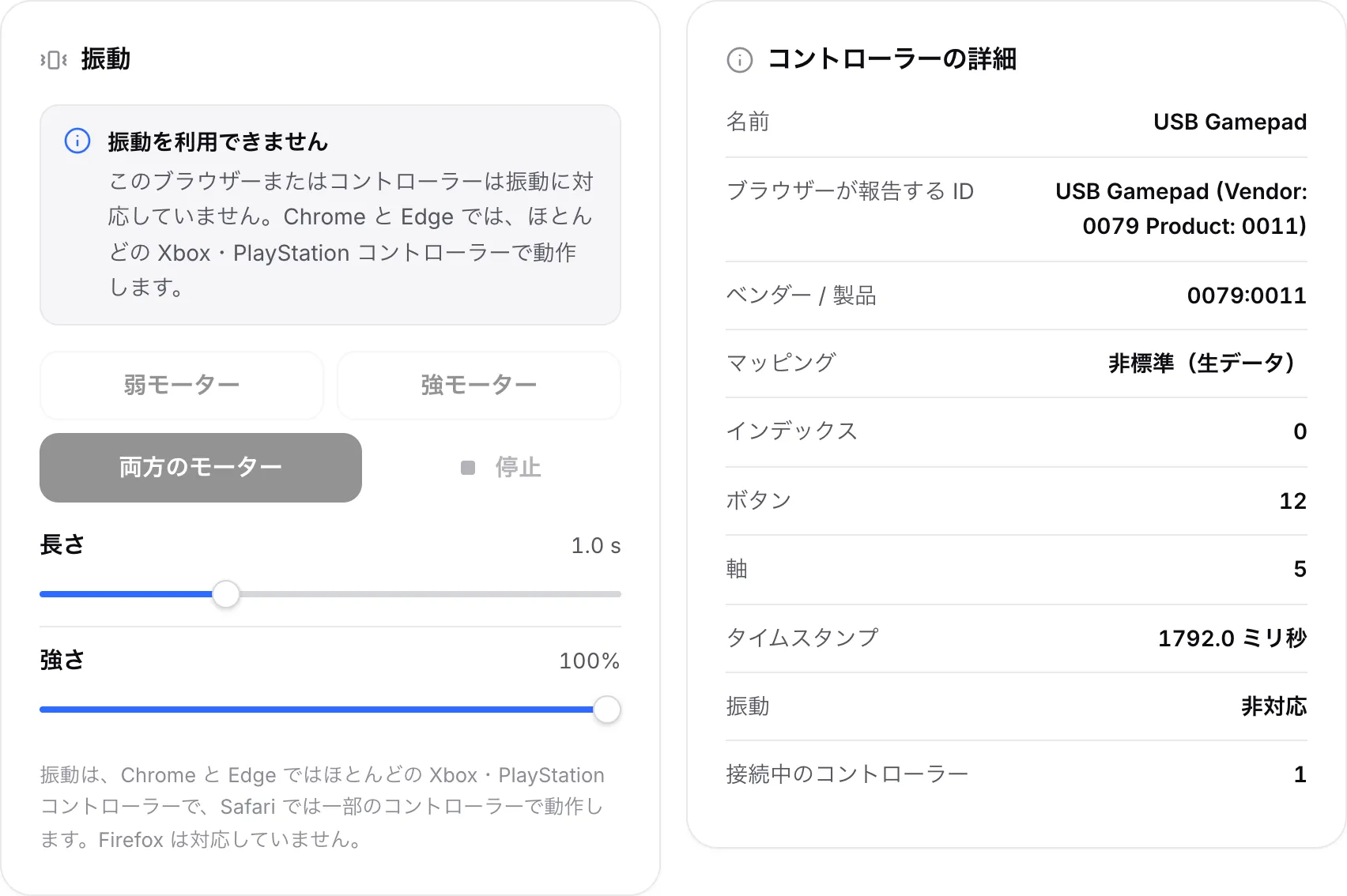Click the 軸 row label
Image resolution: width=1347 pixels, height=896 pixels.
tap(737, 569)
